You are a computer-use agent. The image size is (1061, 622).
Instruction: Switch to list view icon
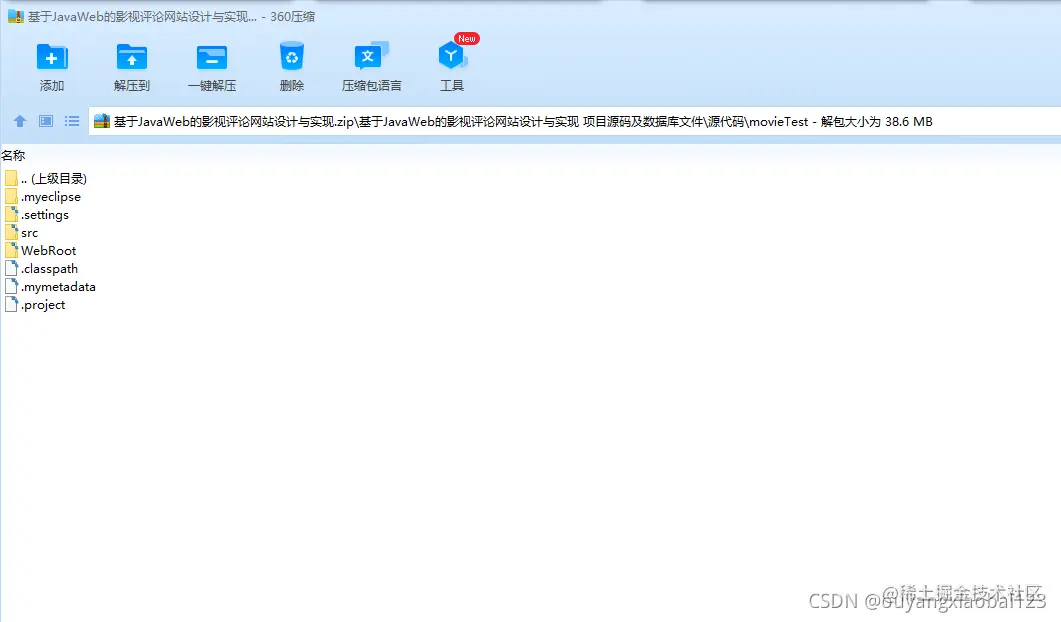tap(72, 121)
